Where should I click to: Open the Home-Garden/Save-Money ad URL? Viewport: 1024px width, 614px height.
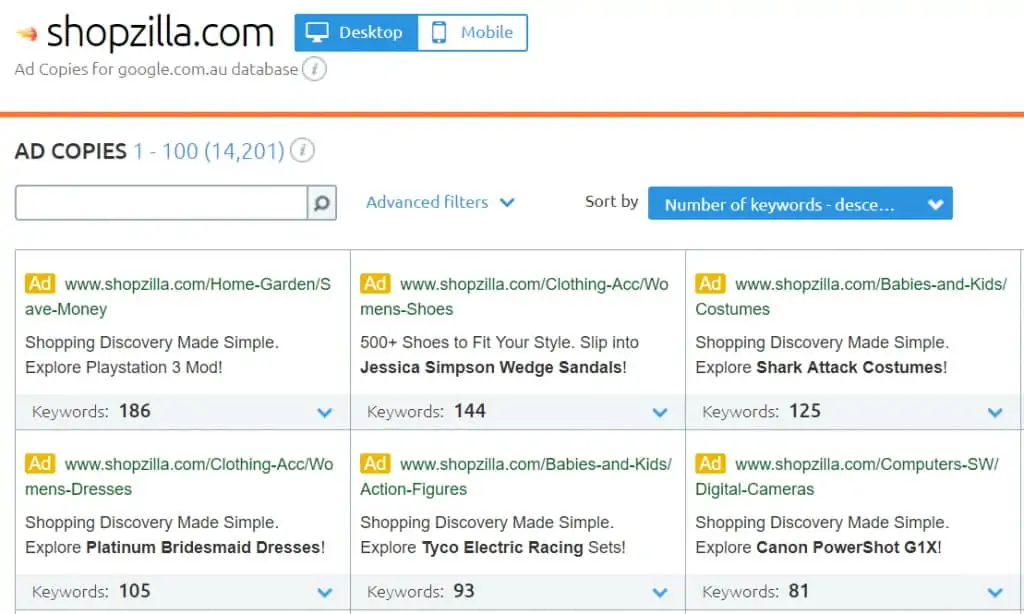(178, 297)
